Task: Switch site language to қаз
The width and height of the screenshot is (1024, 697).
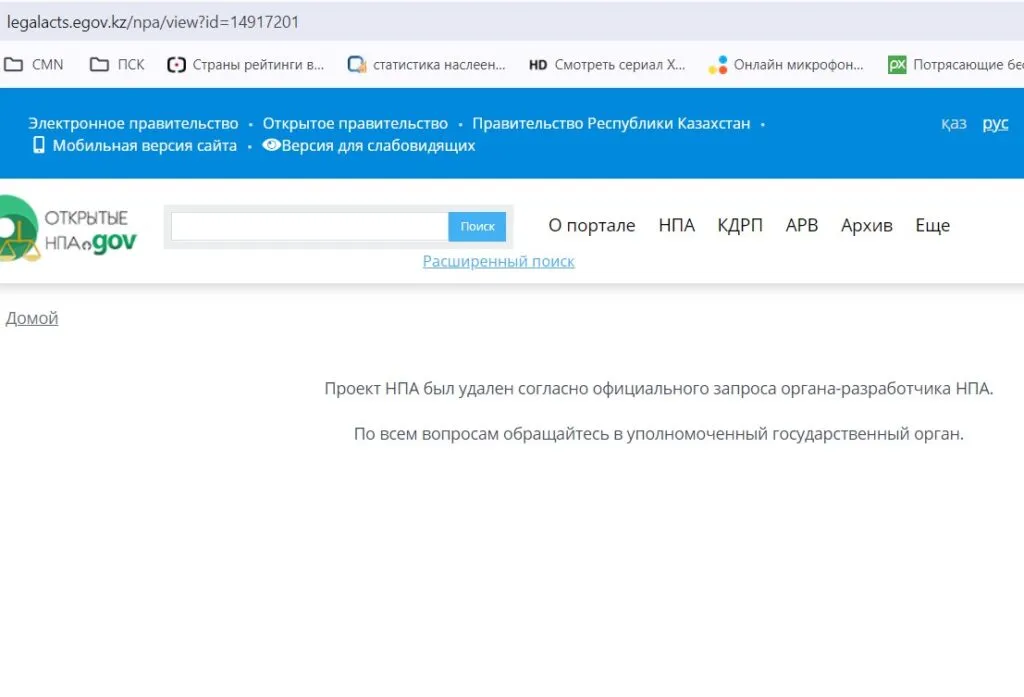Action: (953, 123)
